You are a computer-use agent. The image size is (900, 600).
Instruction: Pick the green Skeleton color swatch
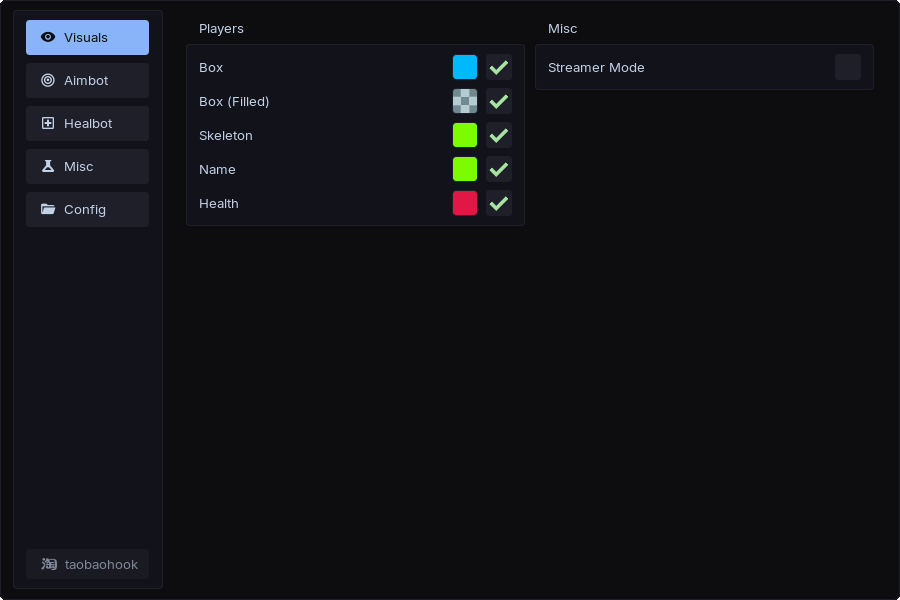[465, 135]
